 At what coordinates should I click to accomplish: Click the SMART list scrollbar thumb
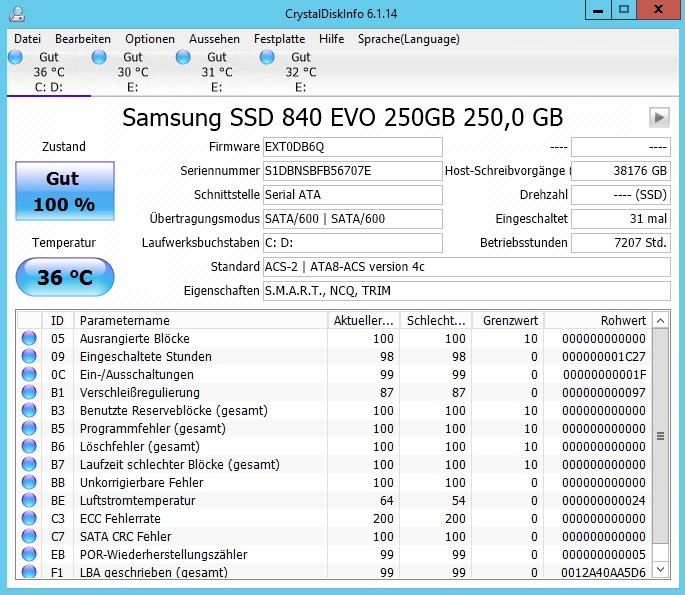pos(661,436)
